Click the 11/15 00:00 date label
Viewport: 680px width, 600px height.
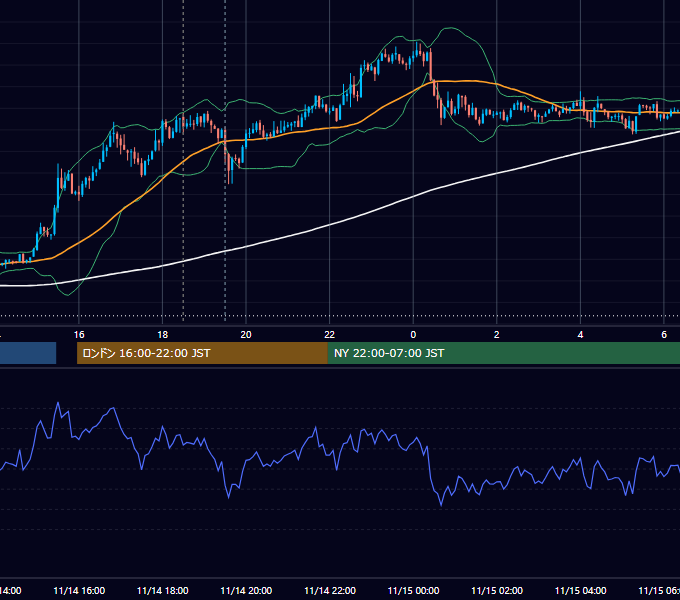(x=413, y=591)
